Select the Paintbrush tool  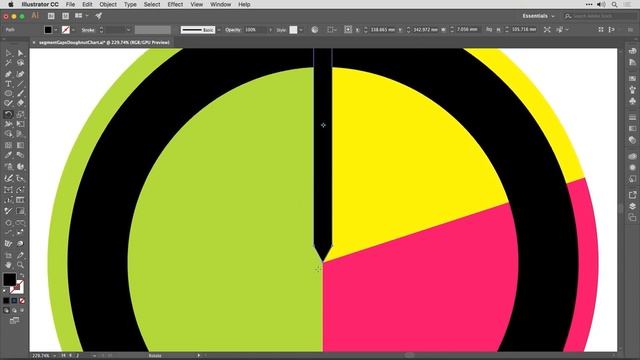pos(20,93)
